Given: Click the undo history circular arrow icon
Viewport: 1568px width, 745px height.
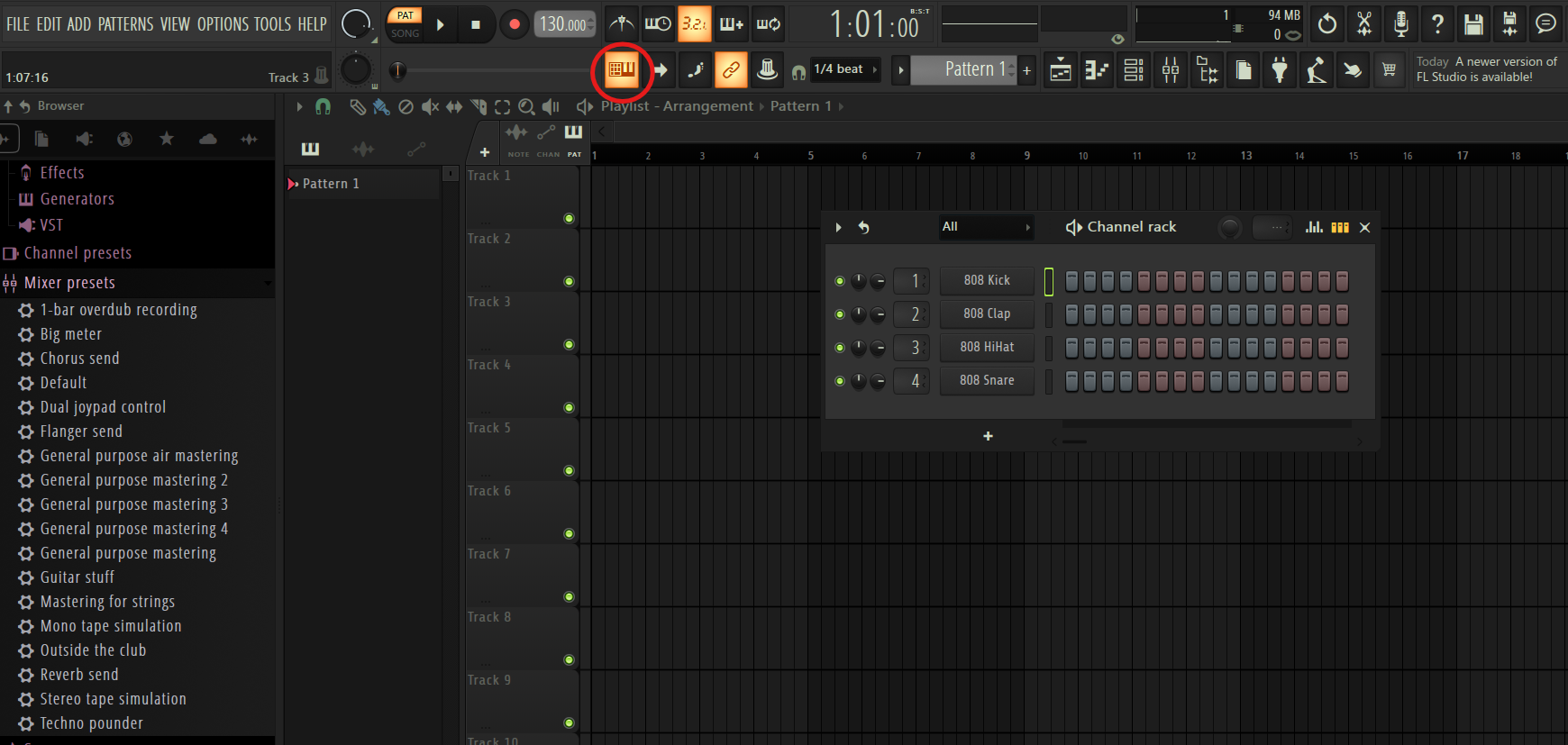Looking at the screenshot, I should tap(1327, 23).
